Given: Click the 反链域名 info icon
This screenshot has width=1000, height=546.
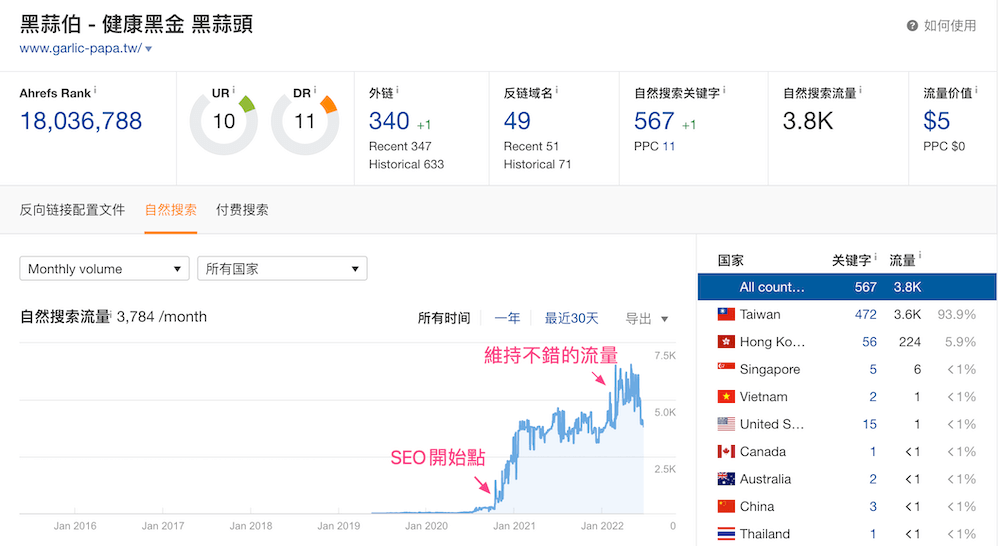Looking at the screenshot, I should click(557, 91).
